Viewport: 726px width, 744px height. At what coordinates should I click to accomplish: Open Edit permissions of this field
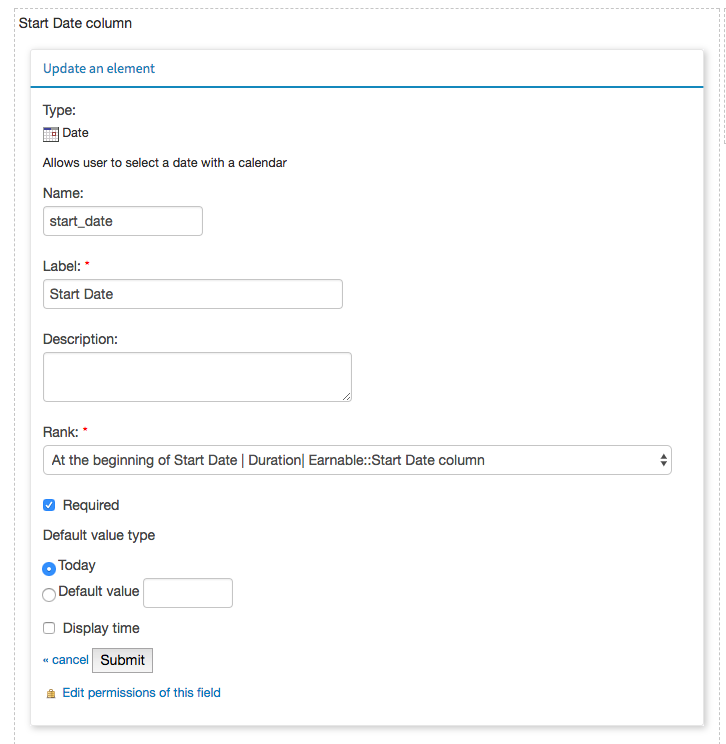pyautogui.click(x=141, y=693)
